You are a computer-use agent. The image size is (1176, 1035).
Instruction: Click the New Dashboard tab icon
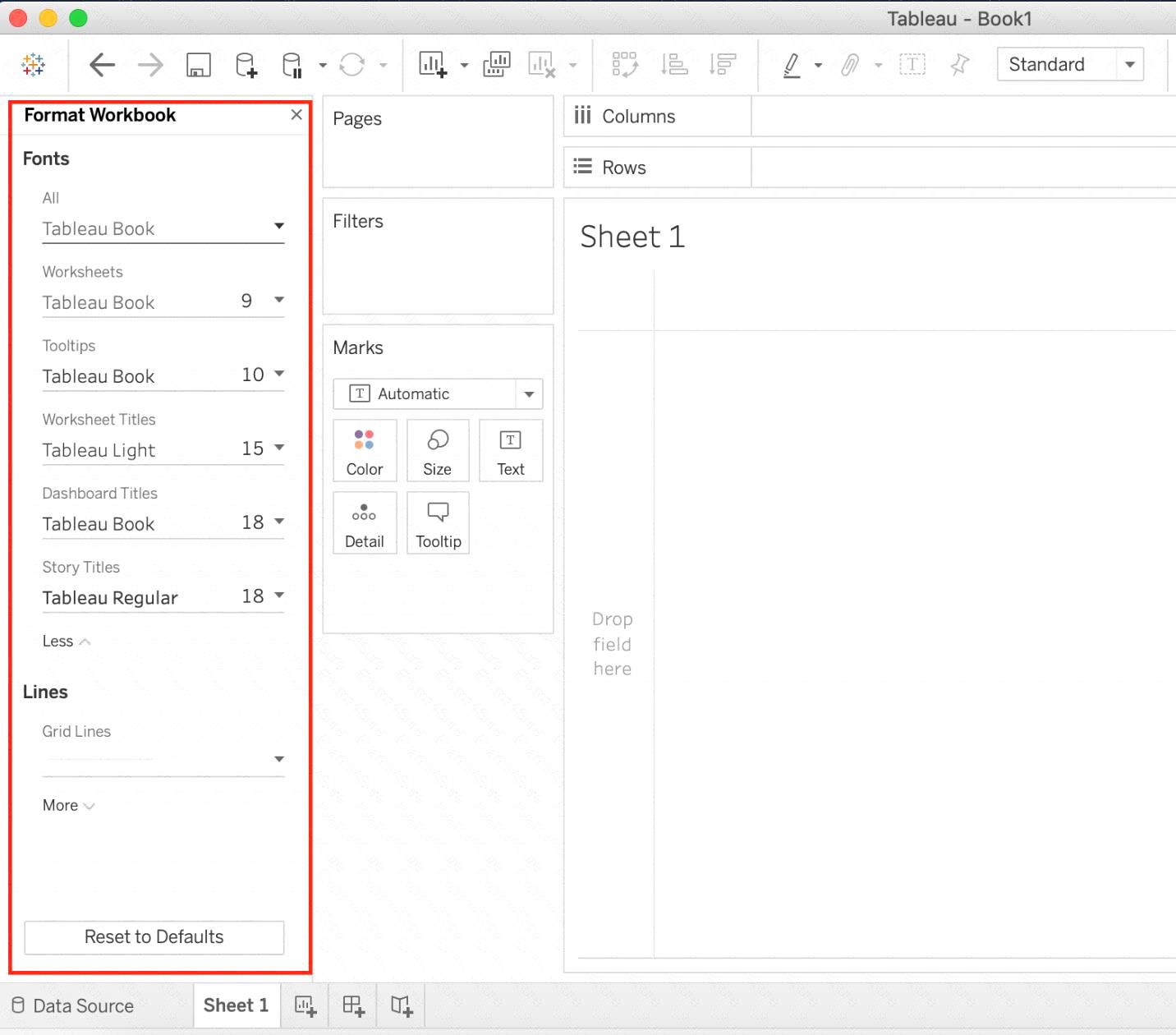tap(354, 1005)
